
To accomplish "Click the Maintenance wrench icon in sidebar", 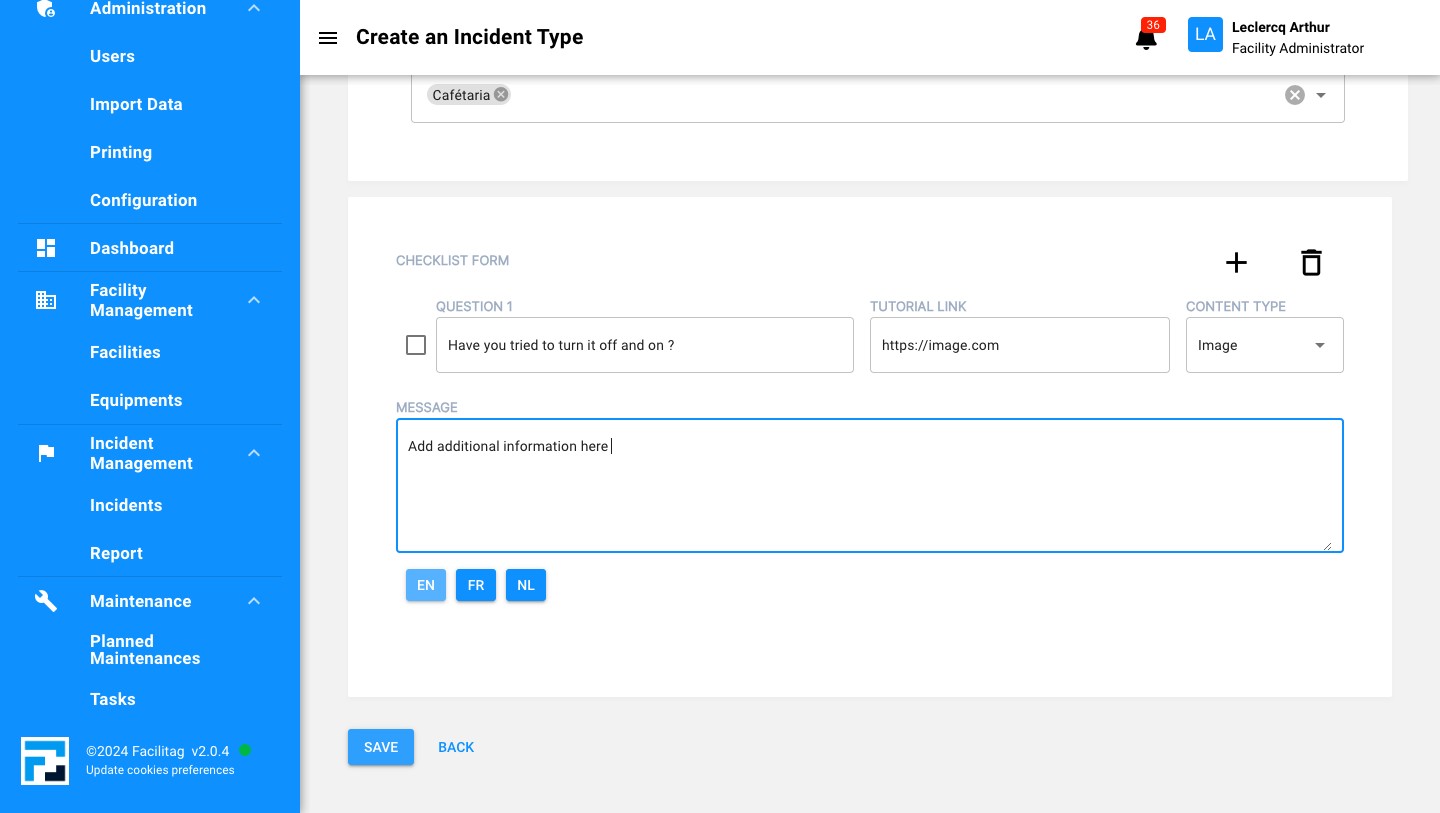I will coord(46,601).
